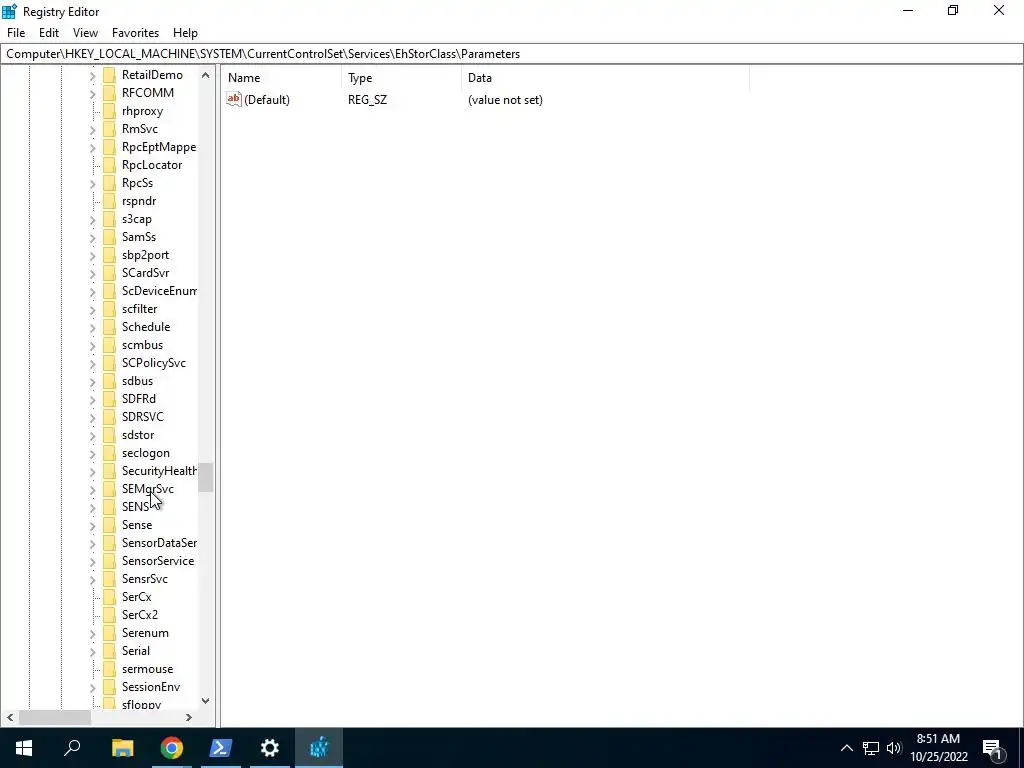Click the REG_SZ type cell
The width and height of the screenshot is (1024, 768).
click(367, 100)
